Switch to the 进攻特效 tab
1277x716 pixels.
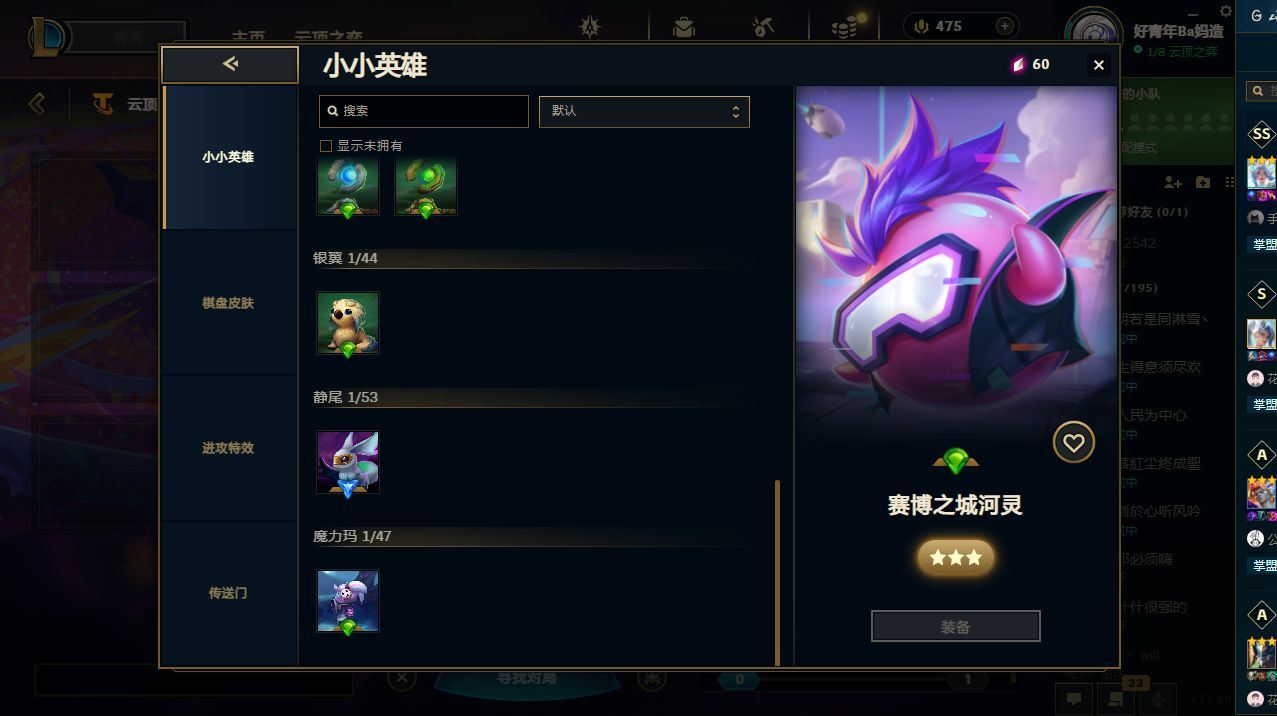pyautogui.click(x=228, y=448)
